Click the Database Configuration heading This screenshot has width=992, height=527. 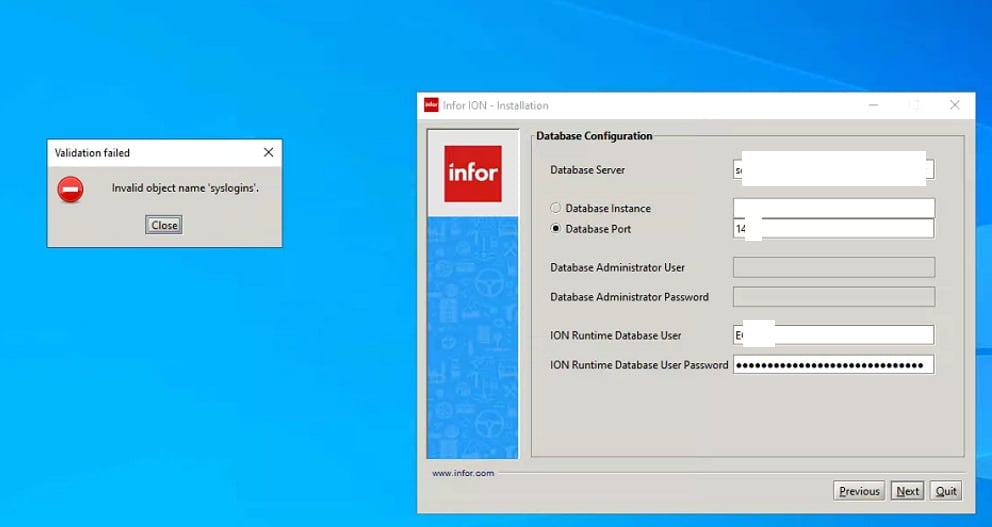coord(594,135)
